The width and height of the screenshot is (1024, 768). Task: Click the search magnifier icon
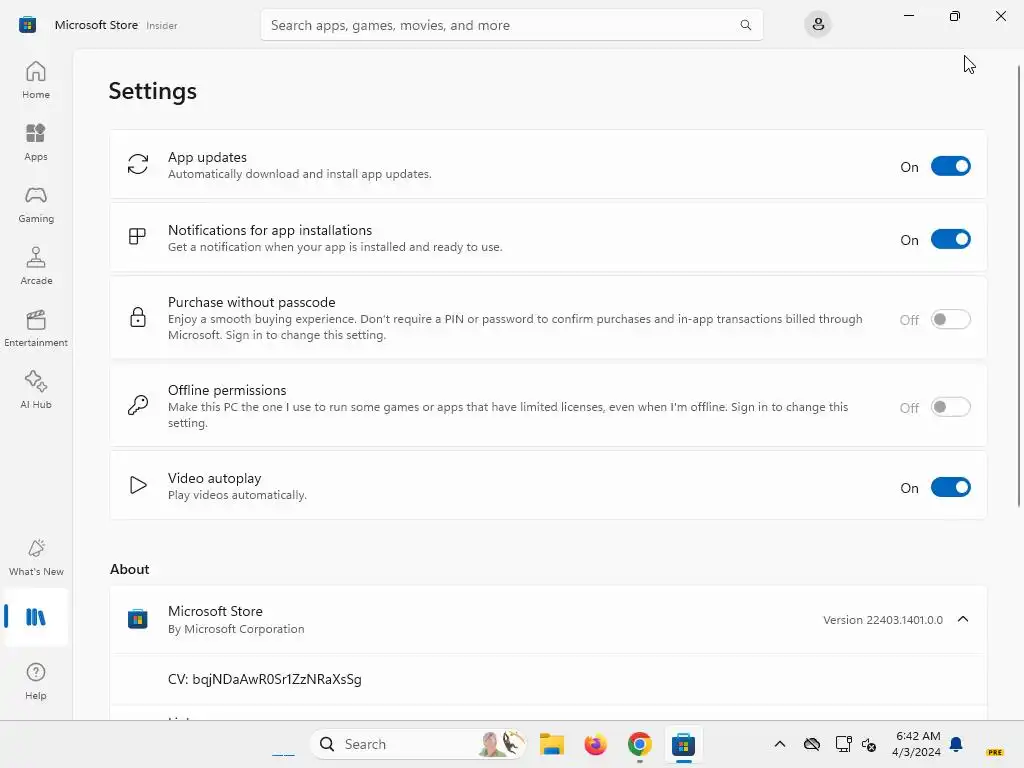pos(745,25)
